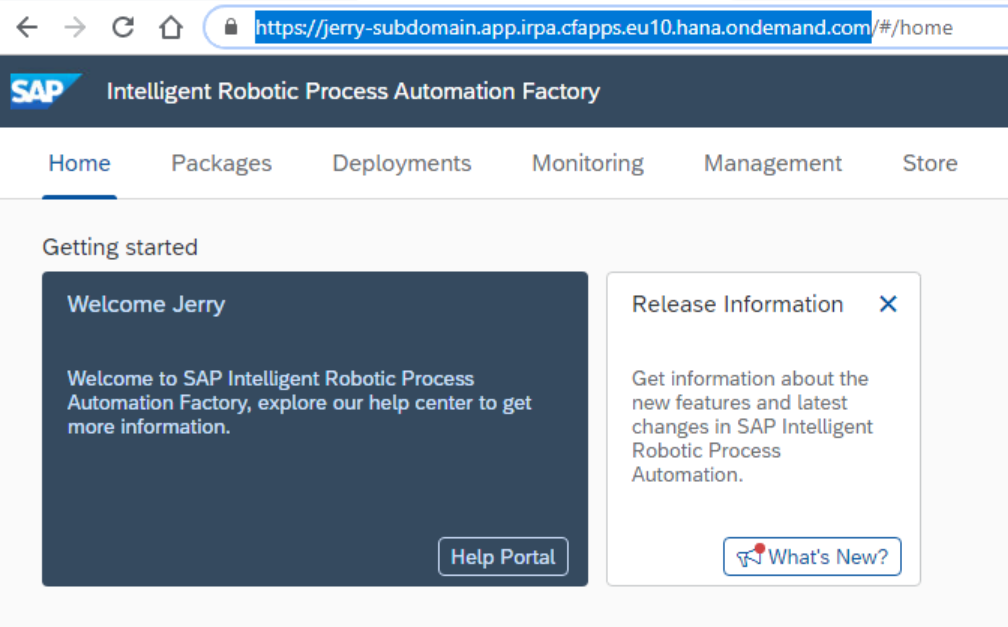Click the Welcome Jerry card heading
Screen dimensions: 1008x627
click(146, 304)
